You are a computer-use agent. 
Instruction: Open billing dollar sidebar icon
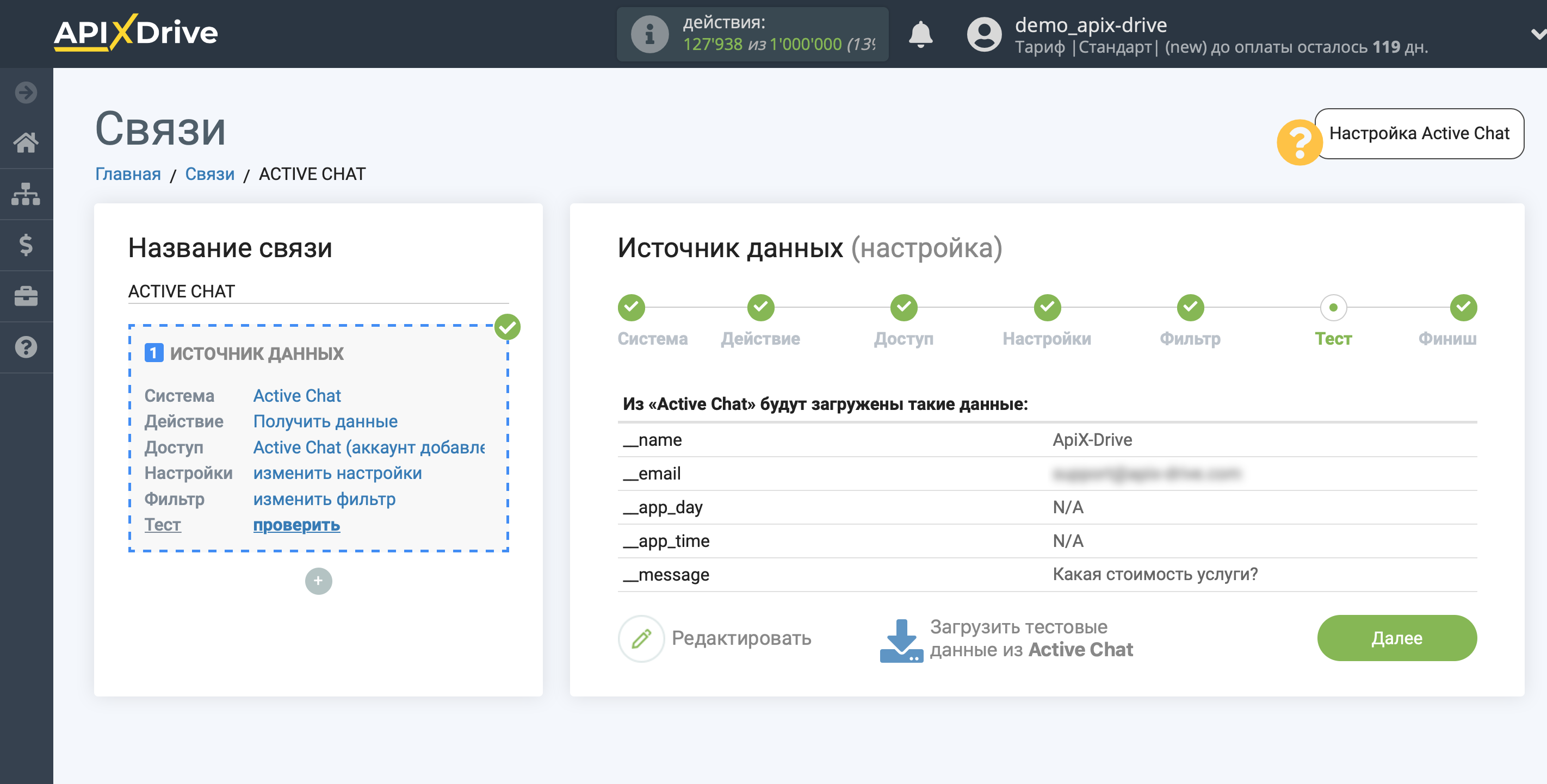[x=26, y=245]
